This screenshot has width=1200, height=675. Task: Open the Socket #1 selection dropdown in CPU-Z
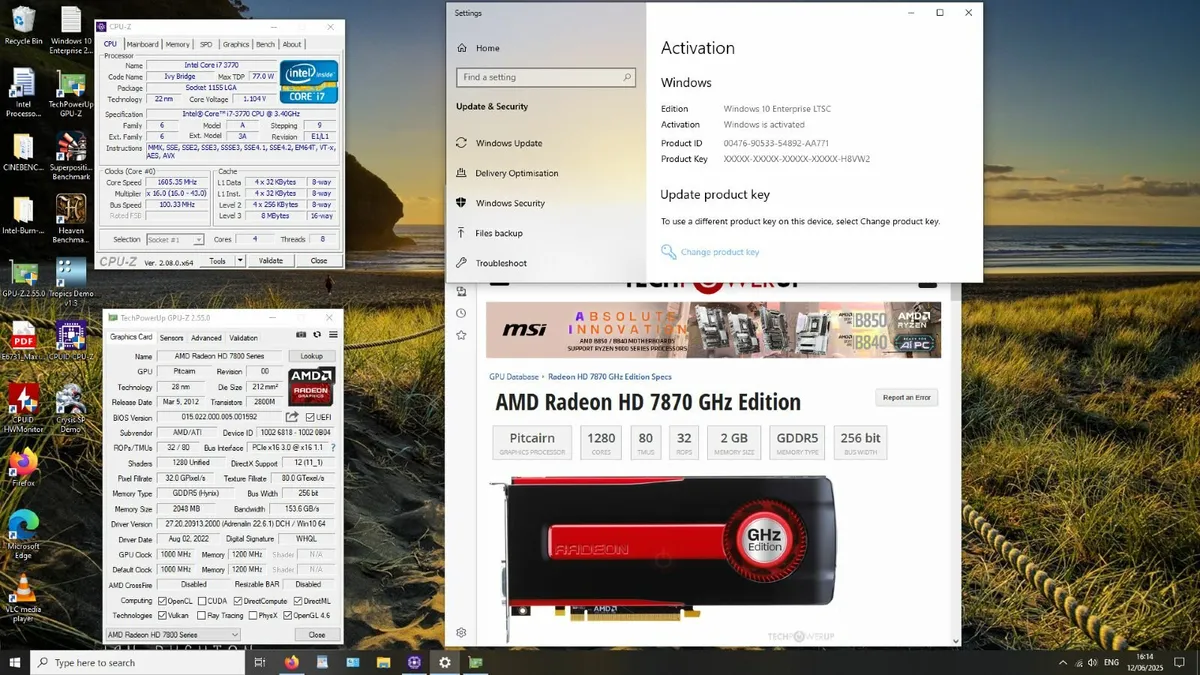tap(174, 240)
